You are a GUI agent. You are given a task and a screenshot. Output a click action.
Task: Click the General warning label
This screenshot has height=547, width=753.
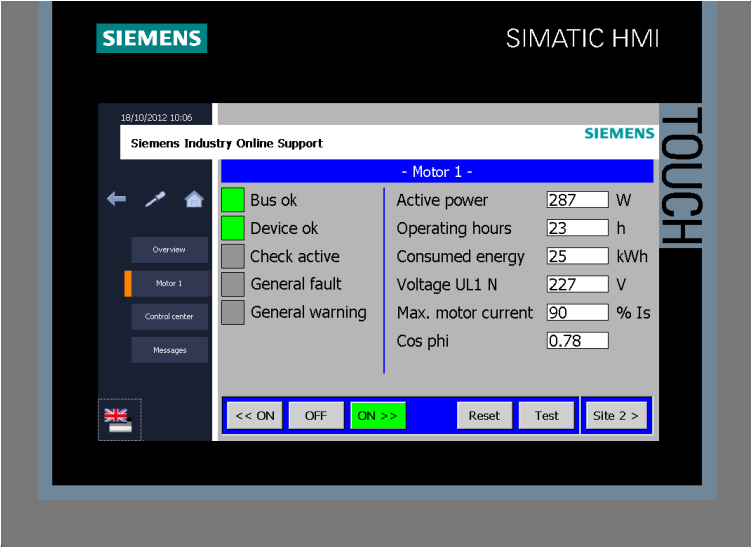click(x=308, y=313)
